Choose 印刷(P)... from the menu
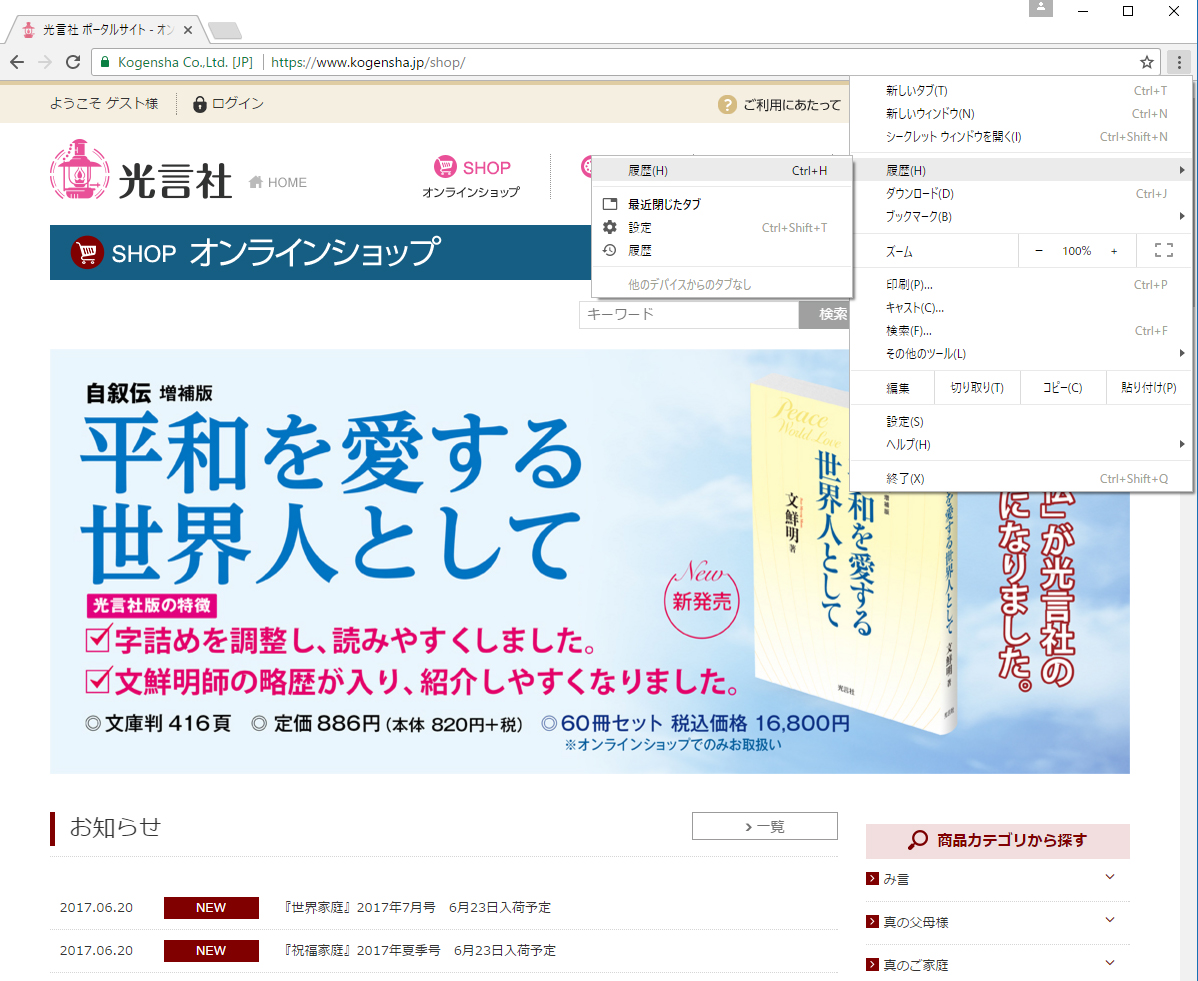Viewport: 1198px width, 981px height. coord(1020,284)
